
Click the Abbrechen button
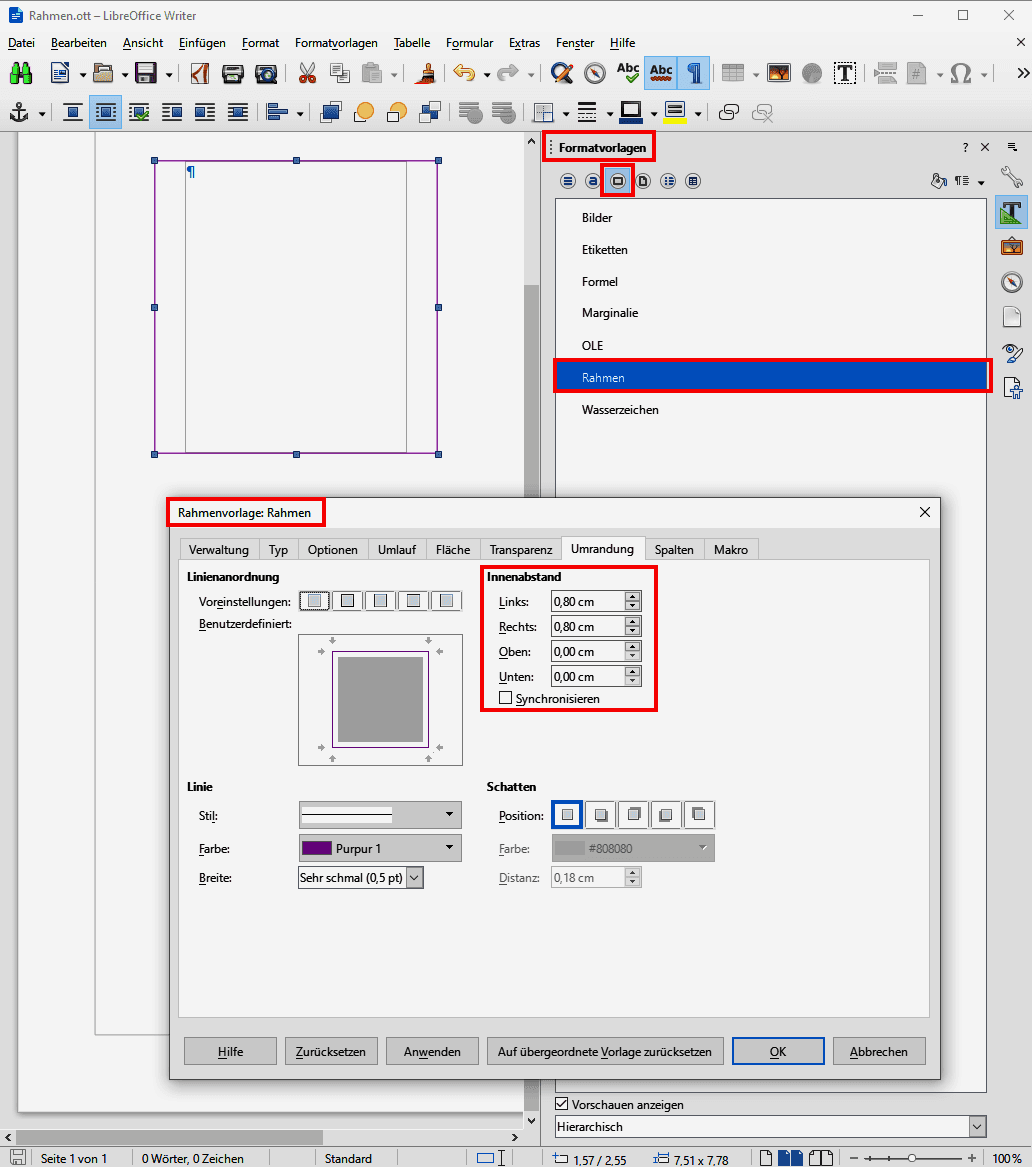(x=878, y=1051)
